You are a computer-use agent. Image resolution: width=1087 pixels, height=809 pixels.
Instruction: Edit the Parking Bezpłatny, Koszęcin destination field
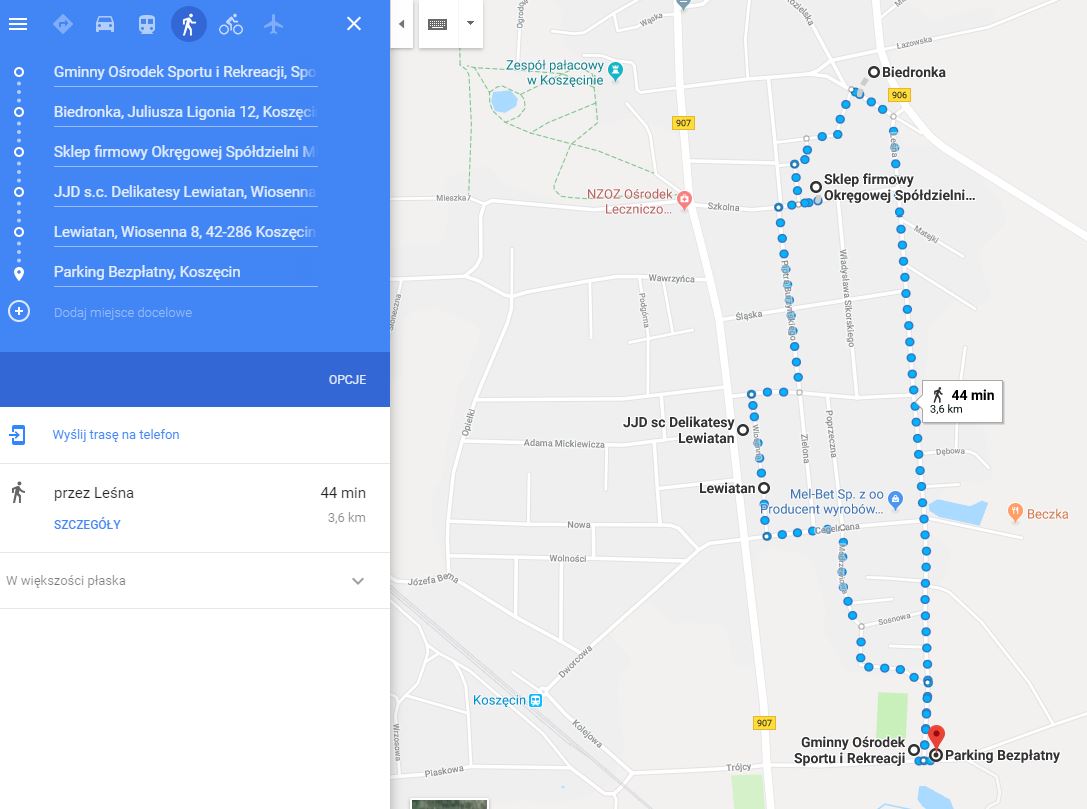point(185,272)
